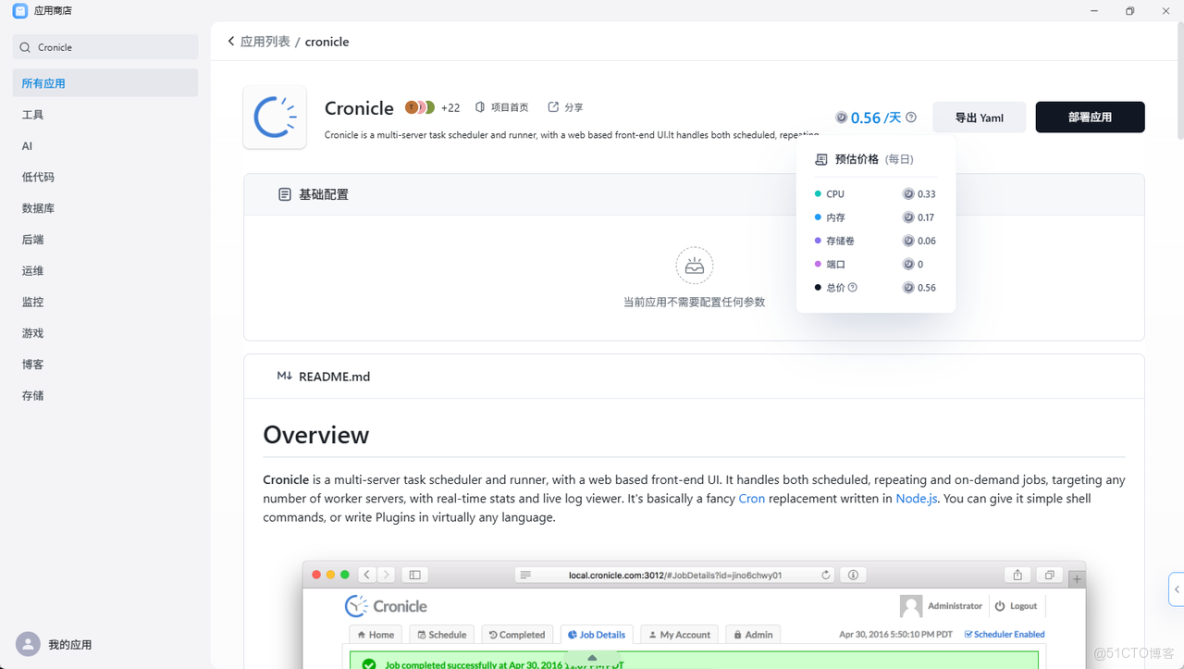1184x669 pixels.
Task: Enable Scheduler Enabled in the Cronicle screenshot
Action: pyautogui.click(x=1004, y=634)
